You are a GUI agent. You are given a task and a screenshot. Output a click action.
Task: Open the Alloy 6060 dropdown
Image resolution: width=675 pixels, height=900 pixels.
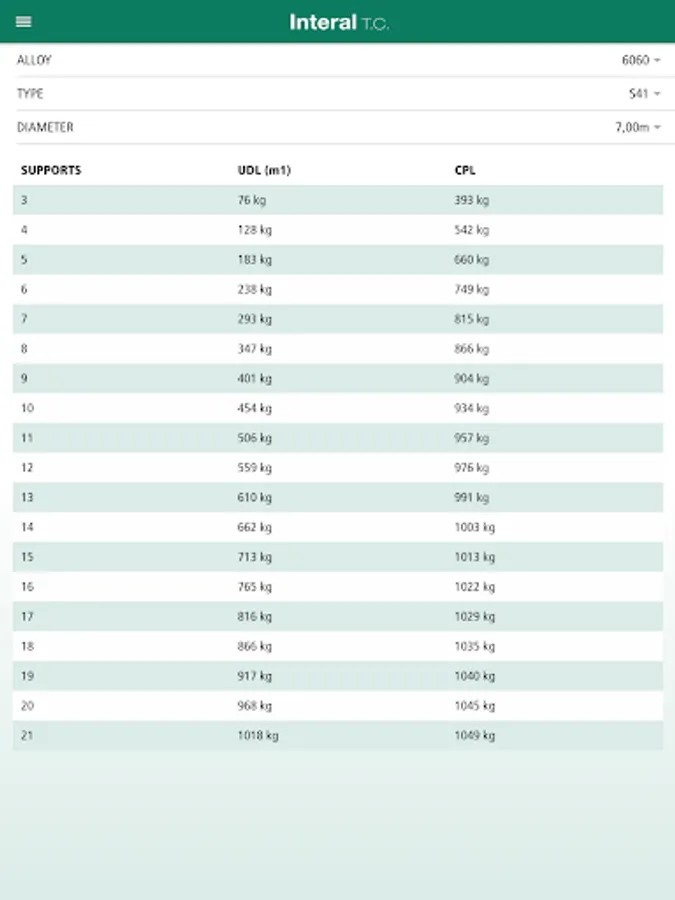click(641, 60)
